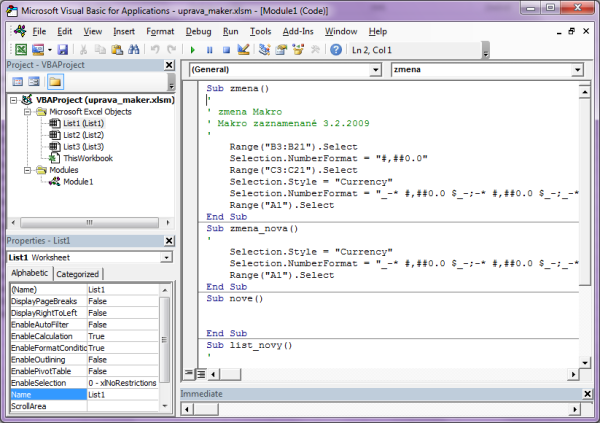The width and height of the screenshot is (600, 423).
Task: Open the Insert UserForm dropdown arrow
Action: [50, 50]
